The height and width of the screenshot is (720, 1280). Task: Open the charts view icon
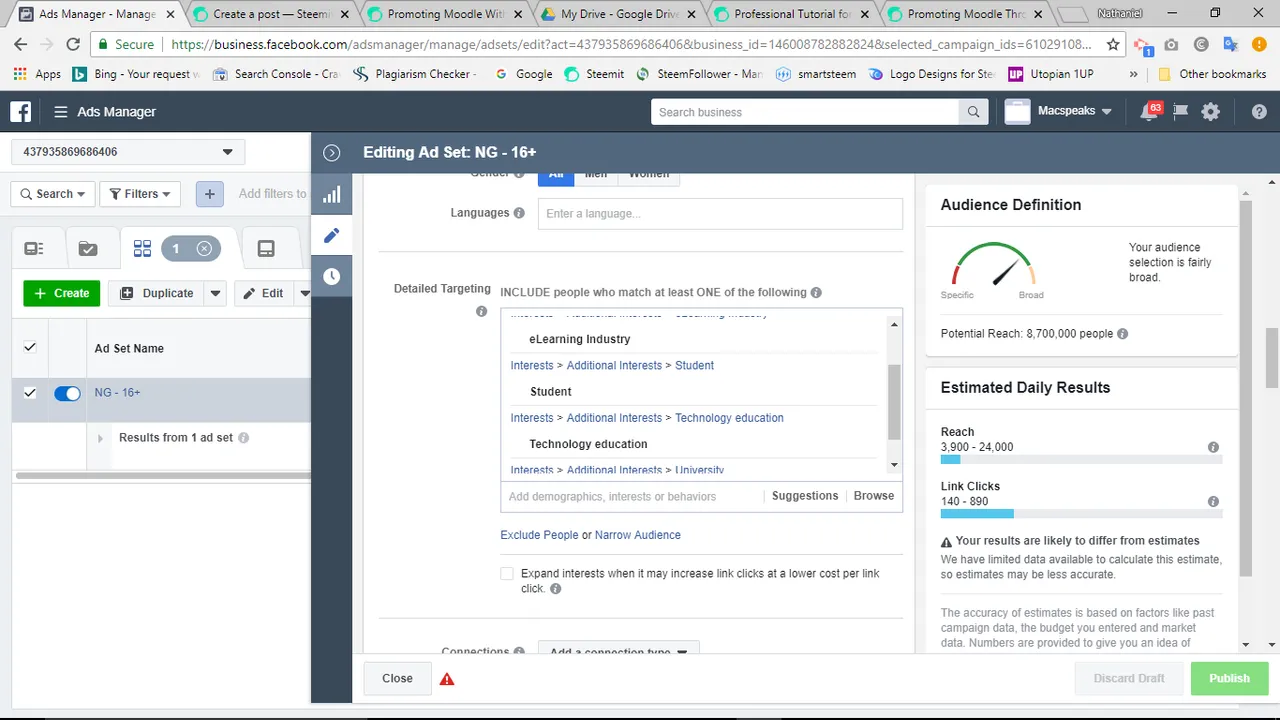pos(332,195)
